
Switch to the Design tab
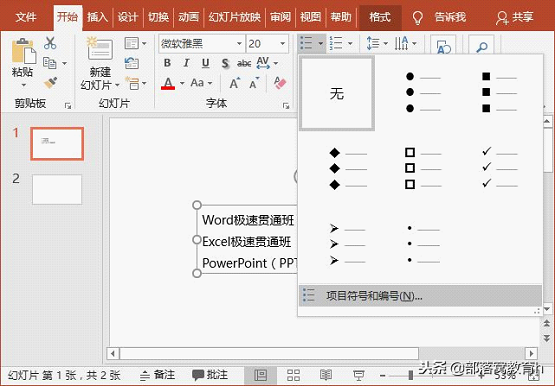127,17
